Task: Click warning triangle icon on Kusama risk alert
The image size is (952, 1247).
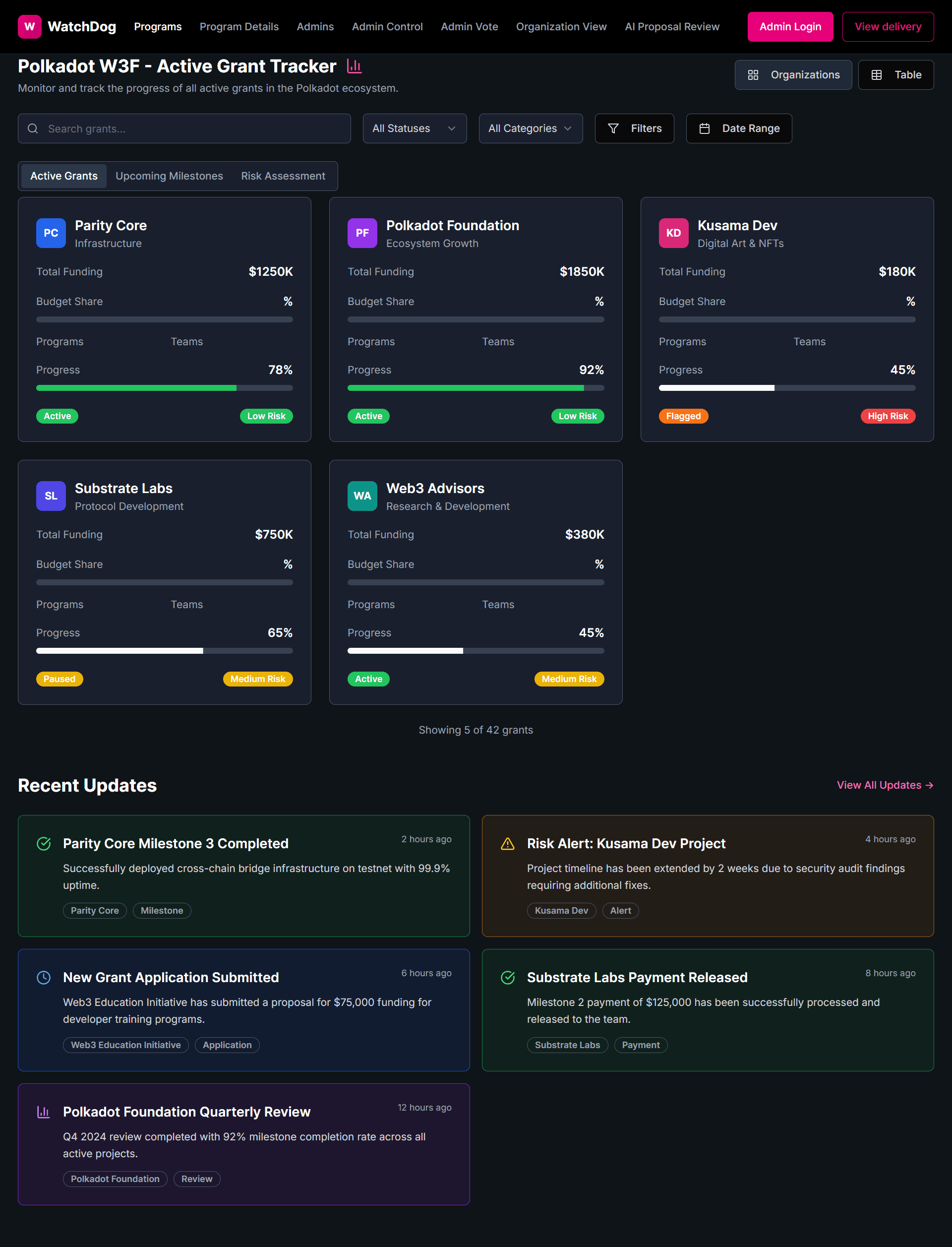Action: 508,844
